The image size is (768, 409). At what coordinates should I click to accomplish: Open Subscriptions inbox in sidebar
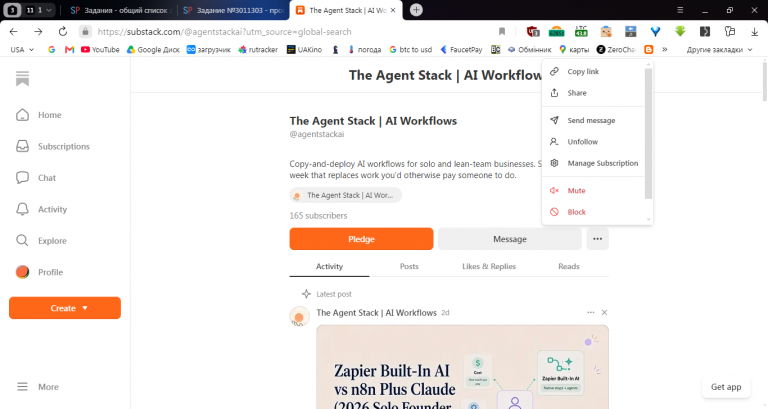52,146
